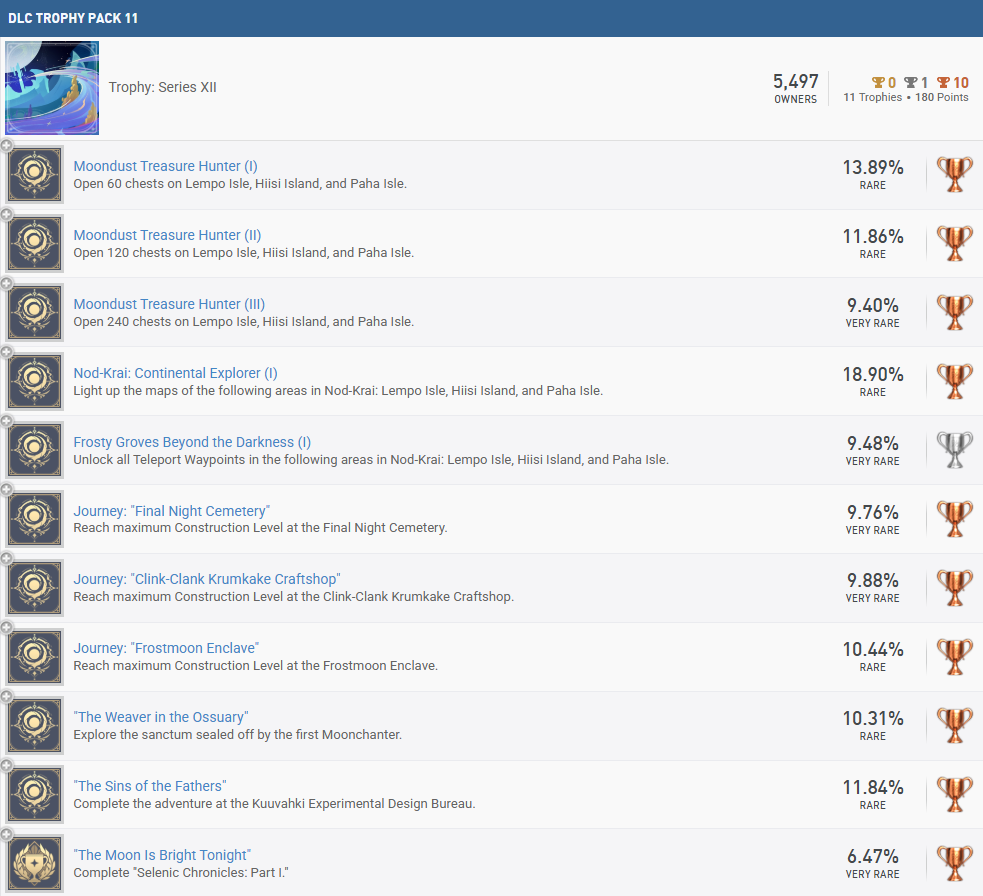Click the "The Weaver in the Ossuary" emblem
Image resolution: width=983 pixels, height=896 pixels.
(35, 725)
